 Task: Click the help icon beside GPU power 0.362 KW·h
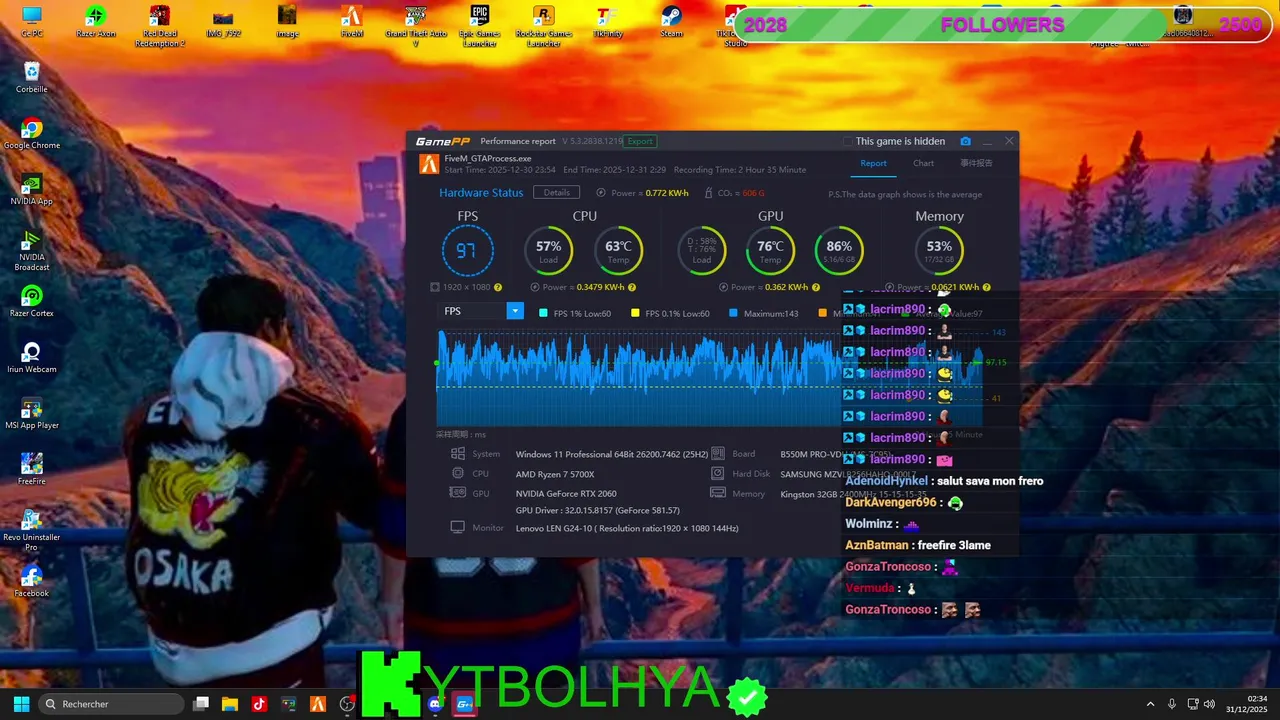point(815,287)
